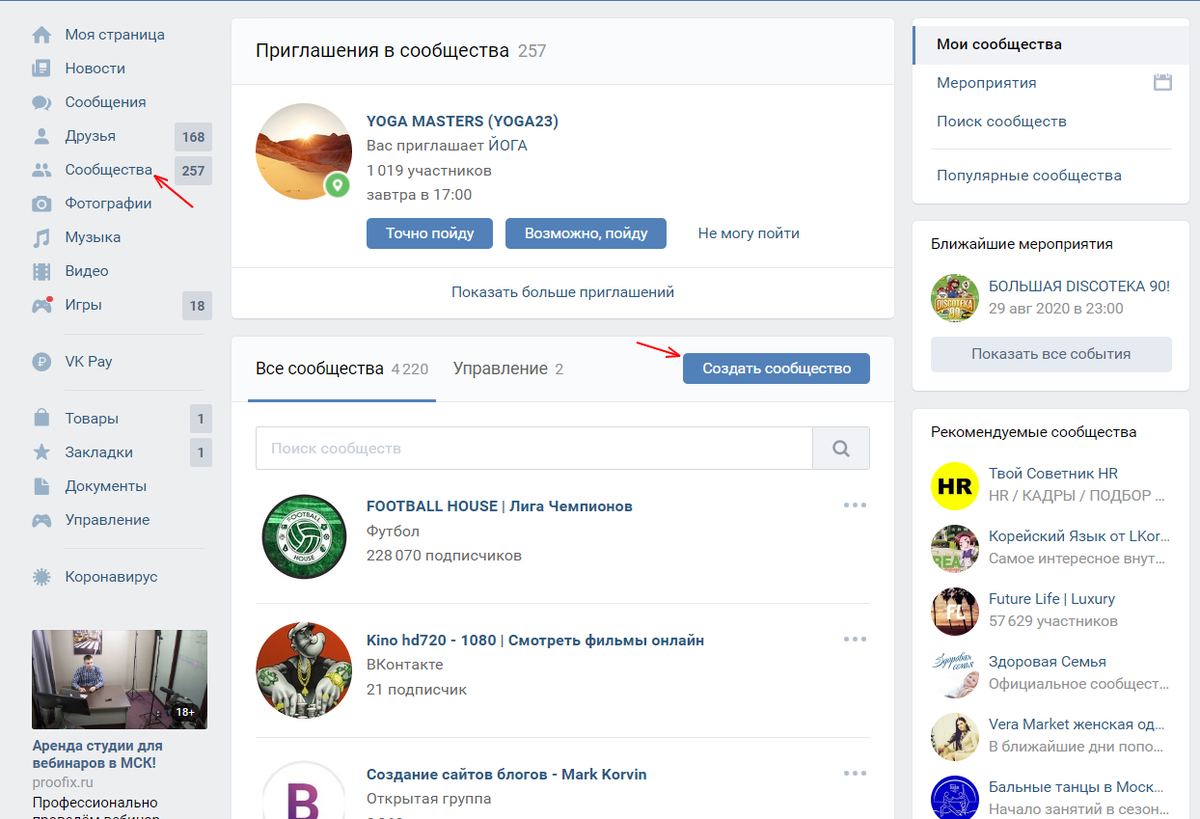The height and width of the screenshot is (819, 1200).
Task: Open Поиск сообществ menu item
Action: click(x=1001, y=121)
